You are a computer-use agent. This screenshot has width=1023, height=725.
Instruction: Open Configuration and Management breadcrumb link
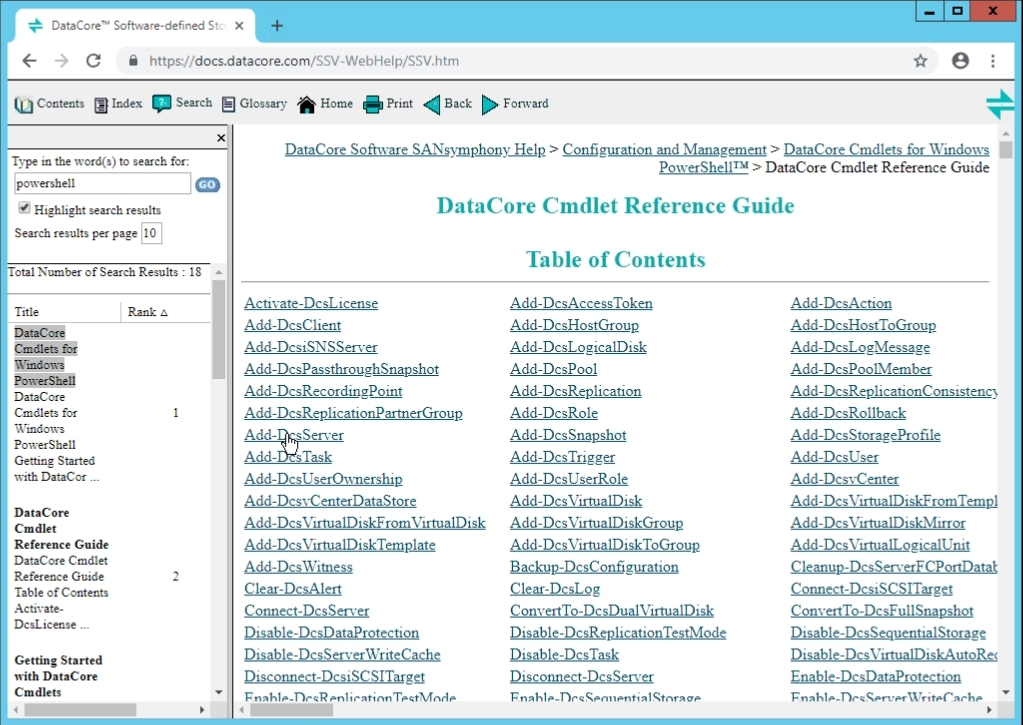(664, 149)
